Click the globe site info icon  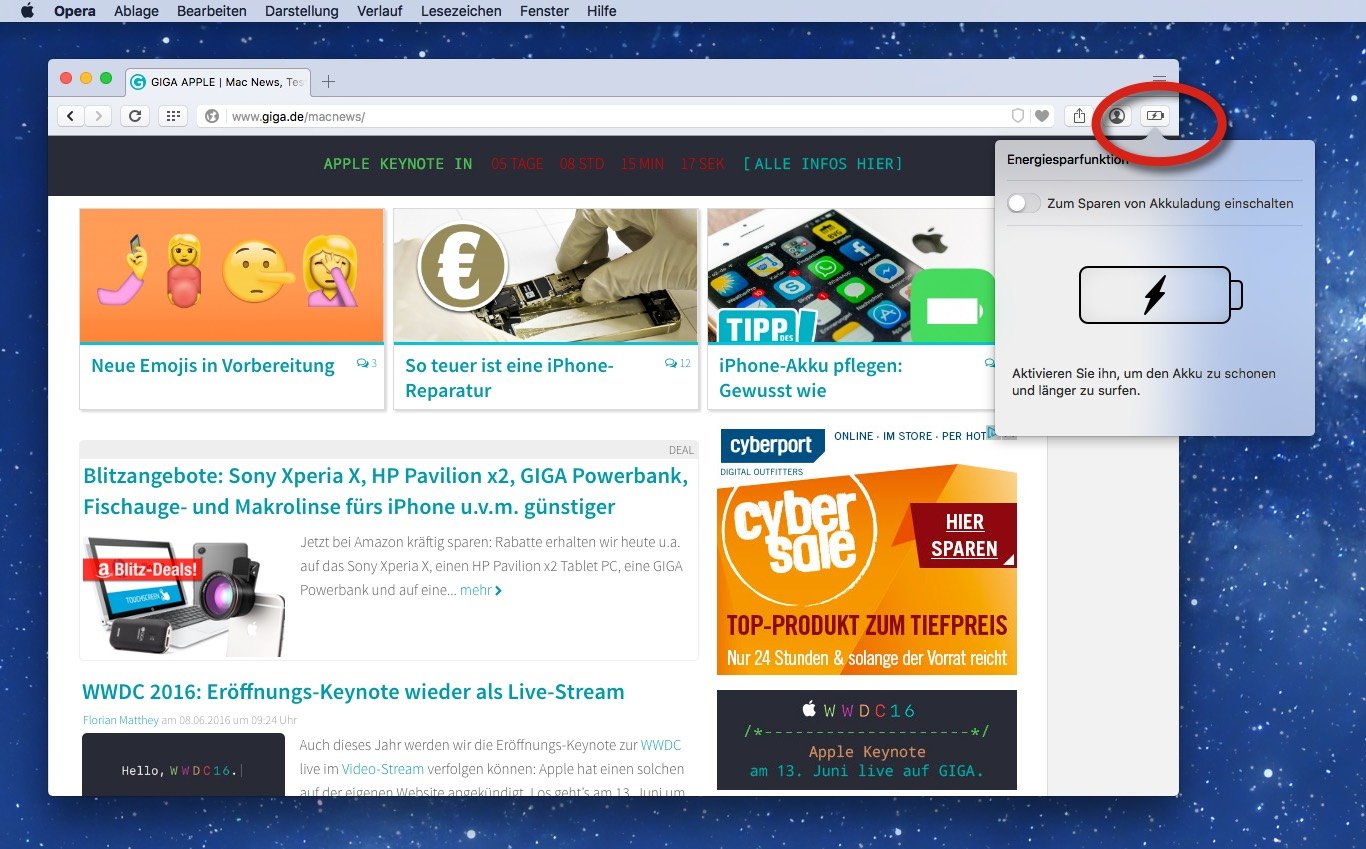click(212, 116)
